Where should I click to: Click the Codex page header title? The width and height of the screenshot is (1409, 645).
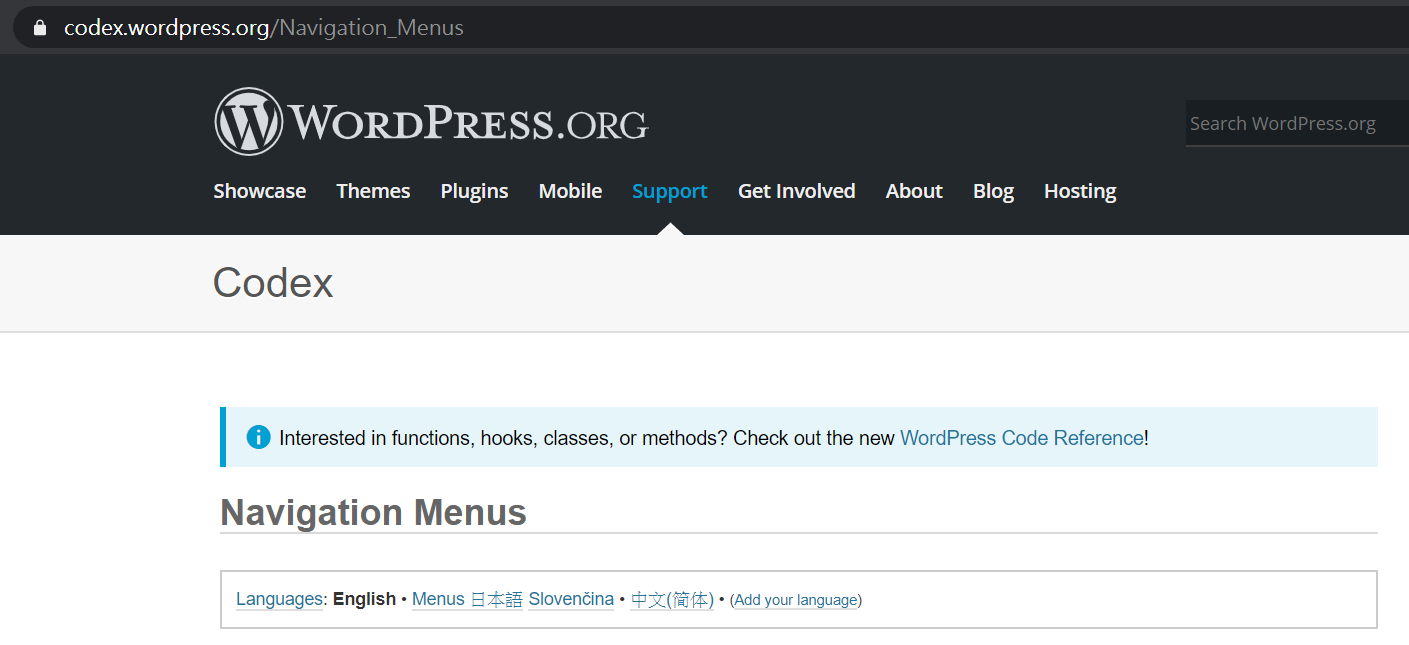(x=273, y=283)
